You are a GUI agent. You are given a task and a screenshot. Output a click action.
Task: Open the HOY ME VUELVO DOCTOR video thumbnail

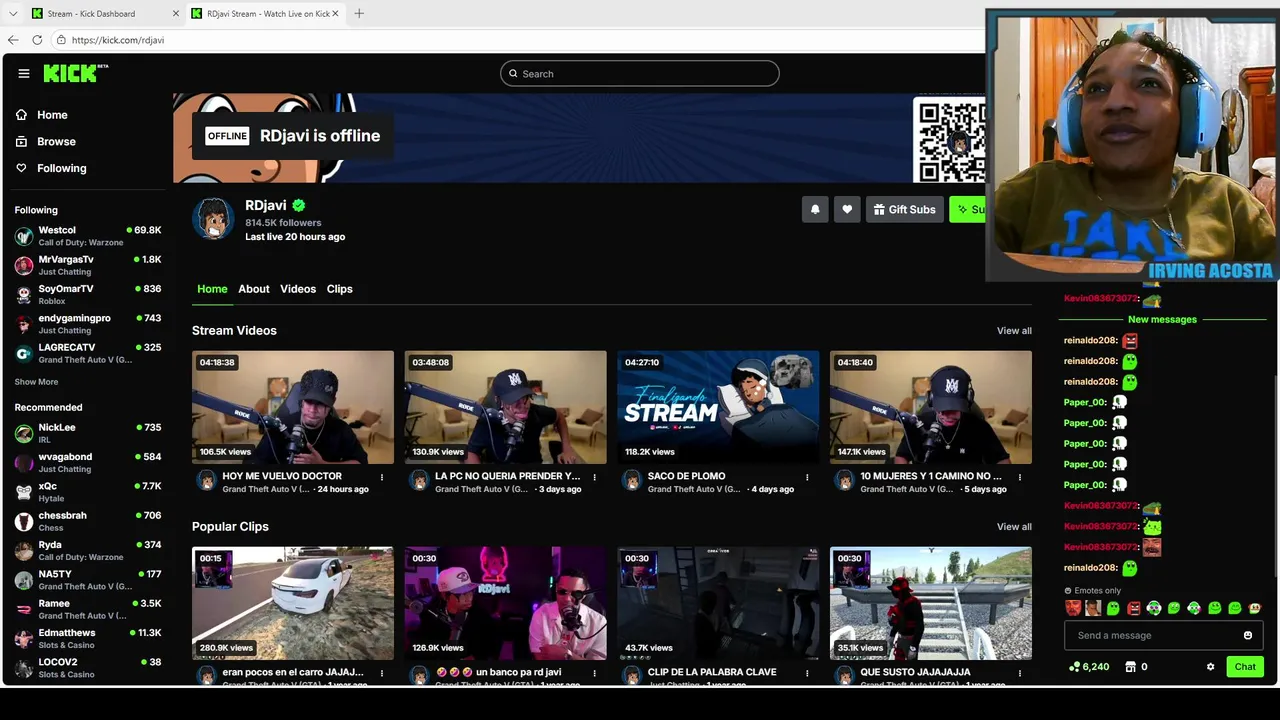(x=293, y=407)
